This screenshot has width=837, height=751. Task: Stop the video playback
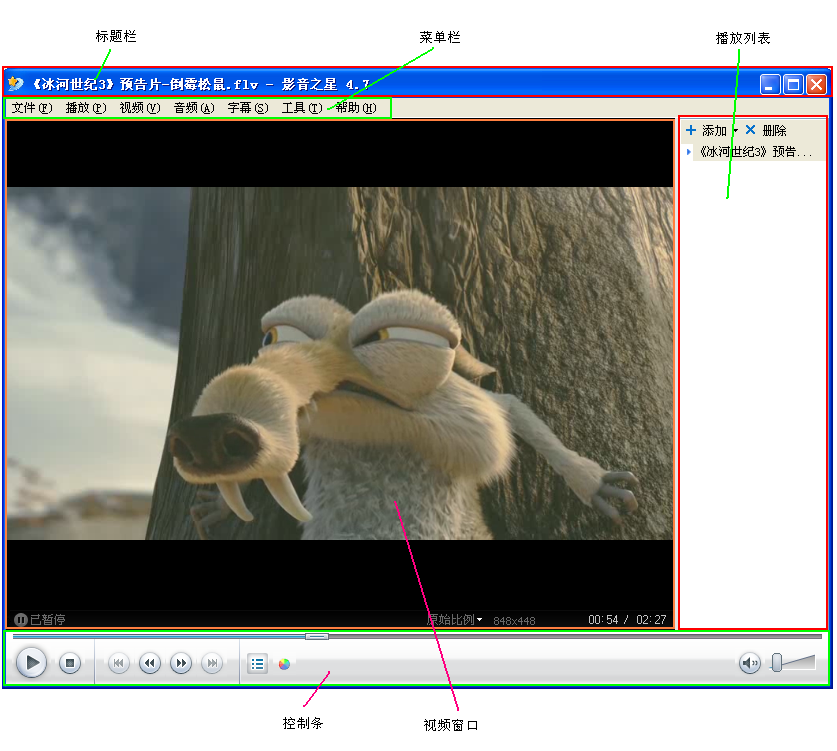point(69,663)
